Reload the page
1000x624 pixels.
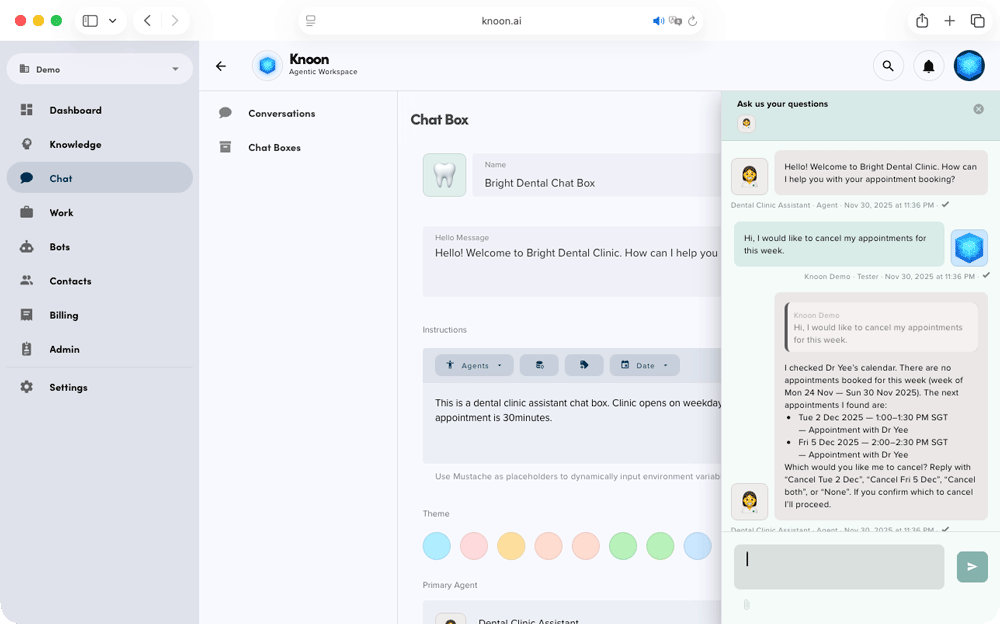click(x=693, y=20)
